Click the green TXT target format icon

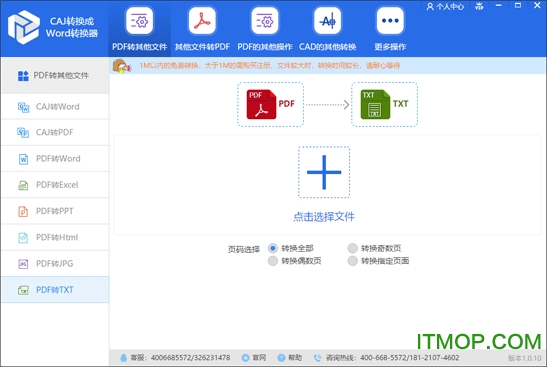click(x=375, y=104)
